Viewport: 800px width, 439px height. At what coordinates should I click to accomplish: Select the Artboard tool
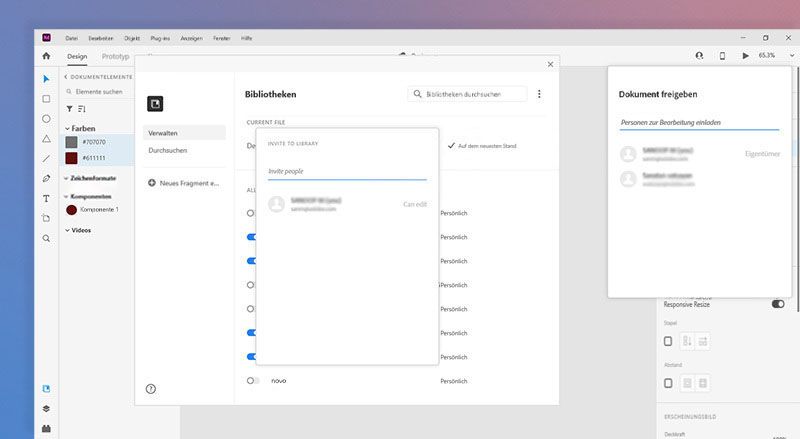click(46, 218)
